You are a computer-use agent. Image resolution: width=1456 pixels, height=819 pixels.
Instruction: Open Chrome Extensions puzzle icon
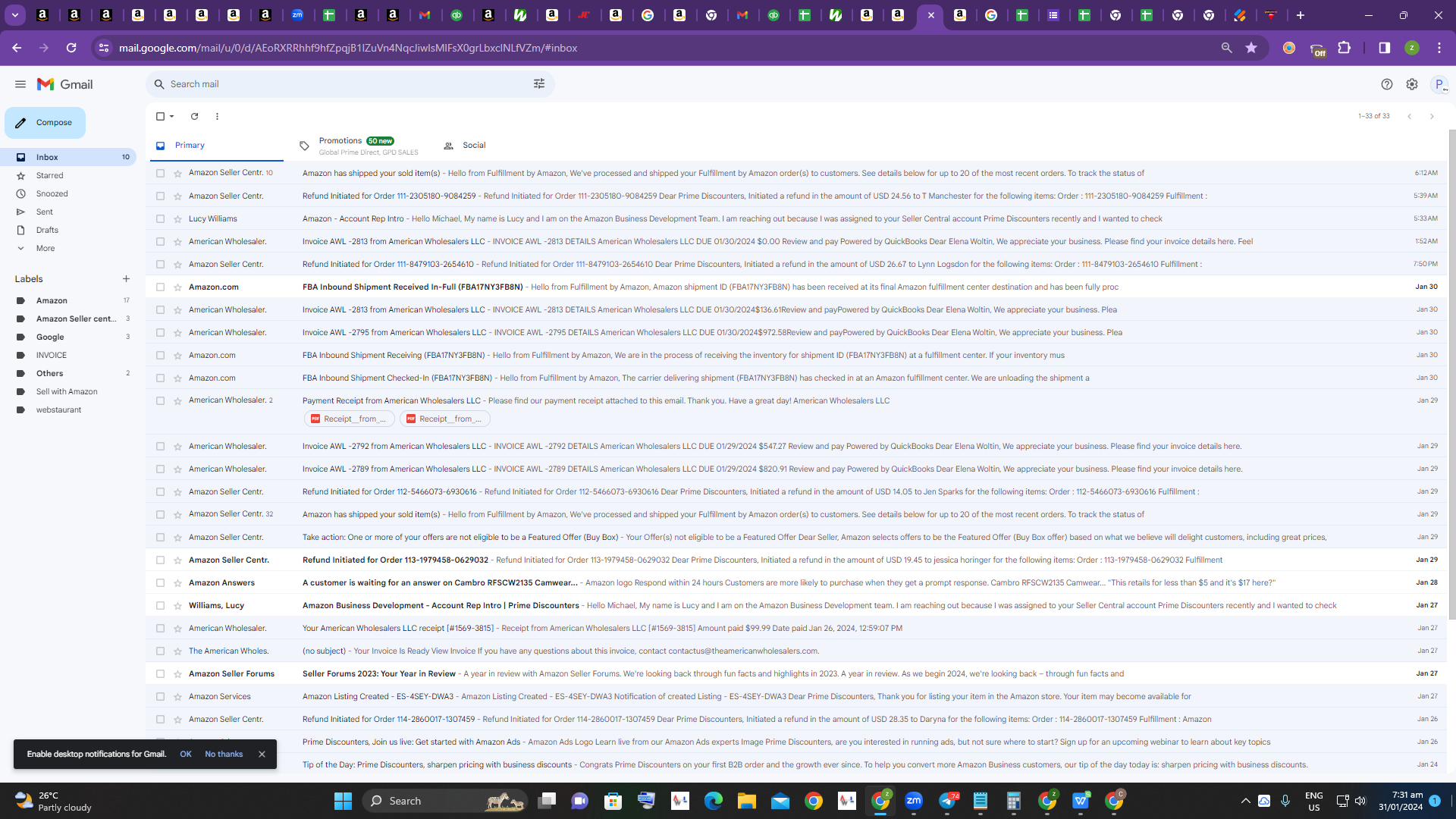click(x=1345, y=48)
